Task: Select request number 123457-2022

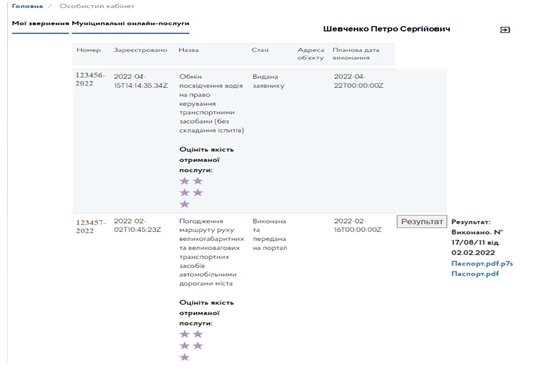Action: tap(90, 226)
